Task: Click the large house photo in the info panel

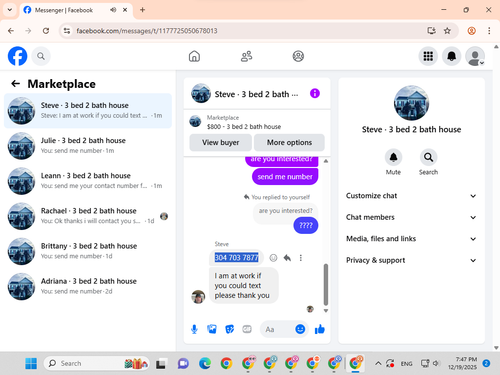Action: point(411,103)
